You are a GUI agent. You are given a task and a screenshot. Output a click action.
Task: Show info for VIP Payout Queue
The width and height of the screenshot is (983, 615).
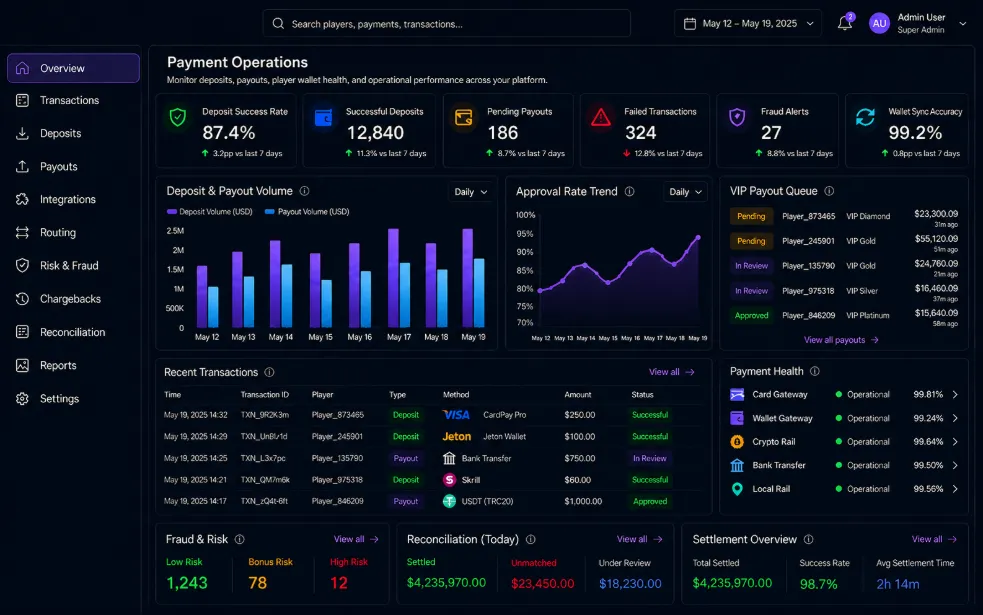(829, 191)
